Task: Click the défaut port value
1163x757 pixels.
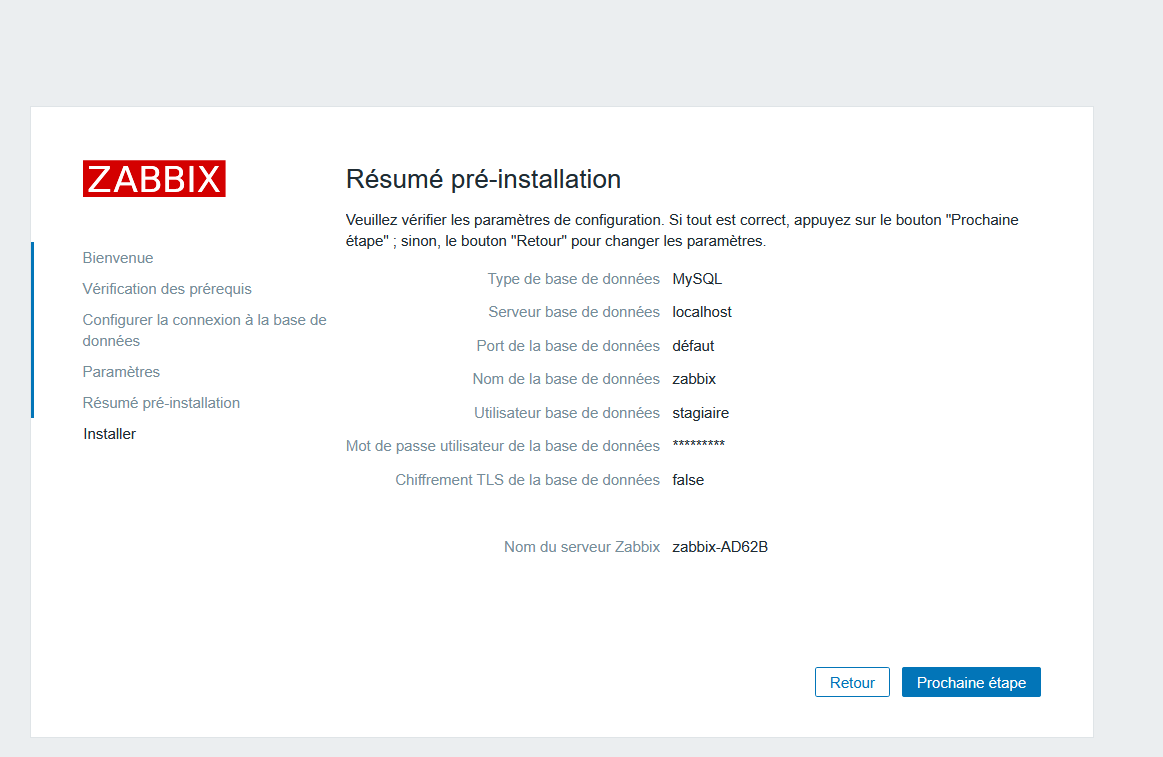Action: click(691, 345)
